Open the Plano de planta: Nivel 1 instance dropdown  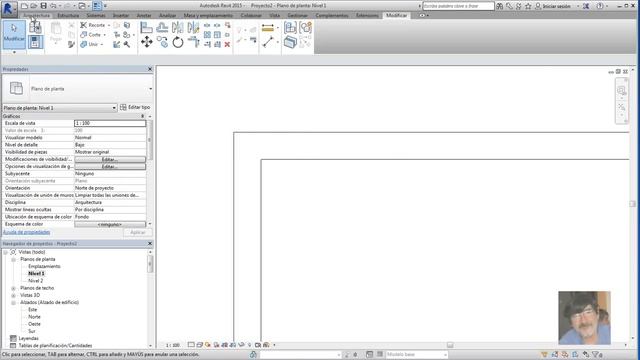pyautogui.click(x=60, y=108)
